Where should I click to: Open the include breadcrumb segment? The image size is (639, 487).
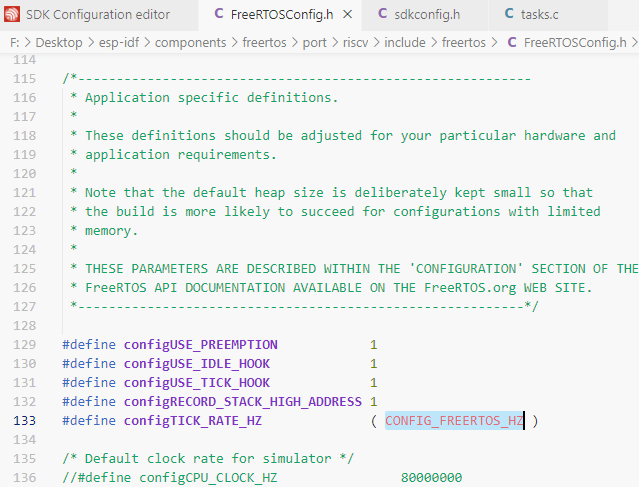405,42
